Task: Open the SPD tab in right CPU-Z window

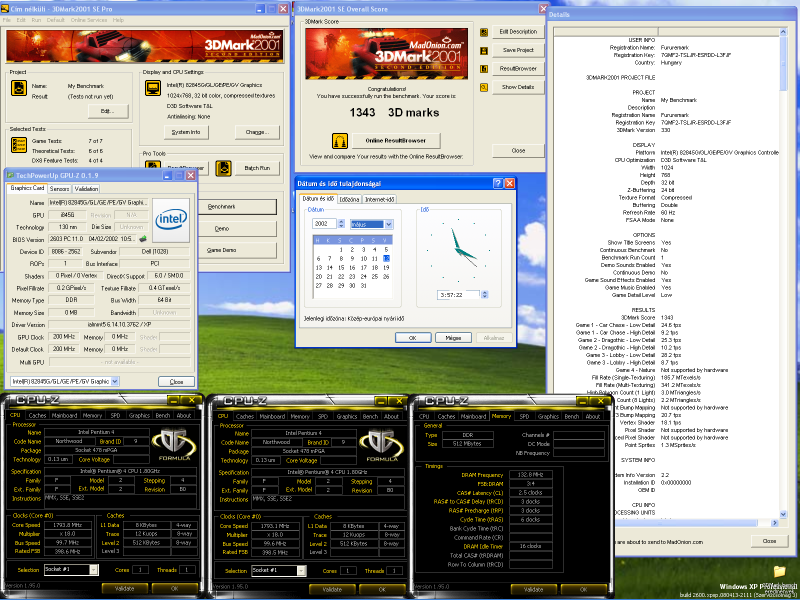Action: (524, 416)
